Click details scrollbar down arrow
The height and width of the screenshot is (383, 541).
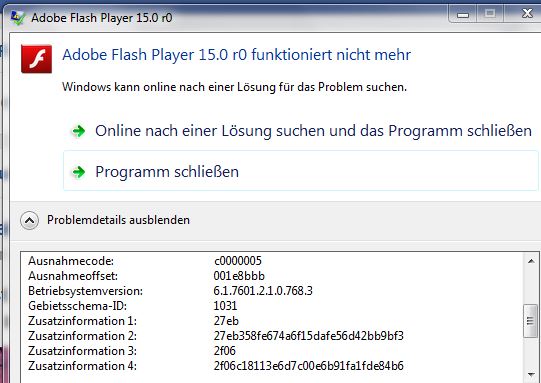click(x=531, y=375)
